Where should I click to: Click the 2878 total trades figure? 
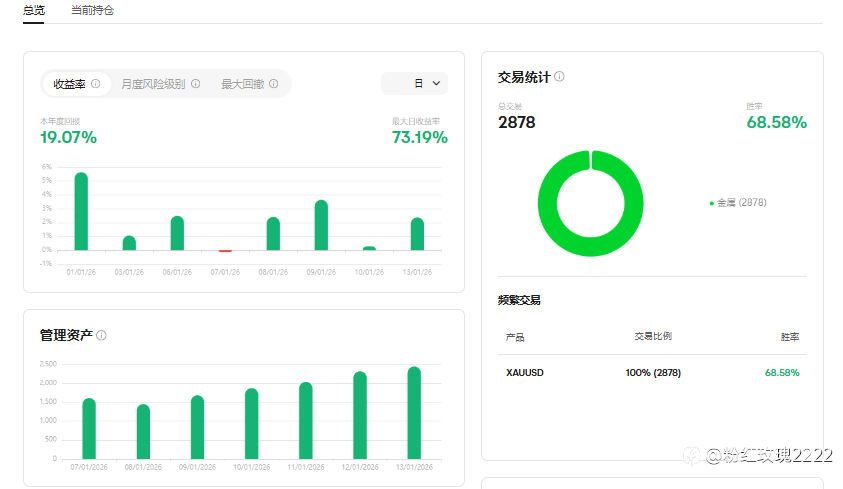(x=517, y=122)
